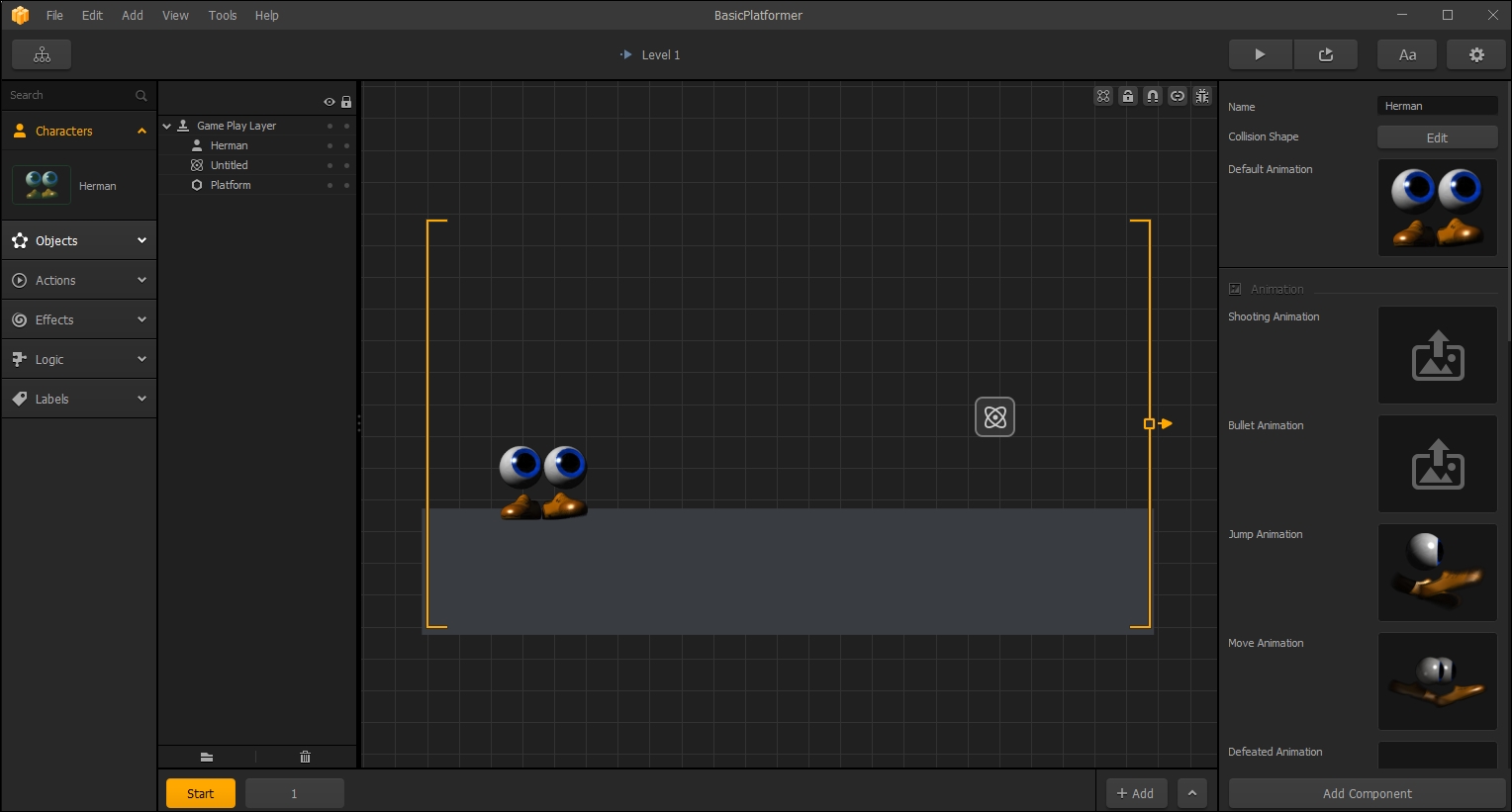Click the gray platform on the canvas

[x=788, y=572]
